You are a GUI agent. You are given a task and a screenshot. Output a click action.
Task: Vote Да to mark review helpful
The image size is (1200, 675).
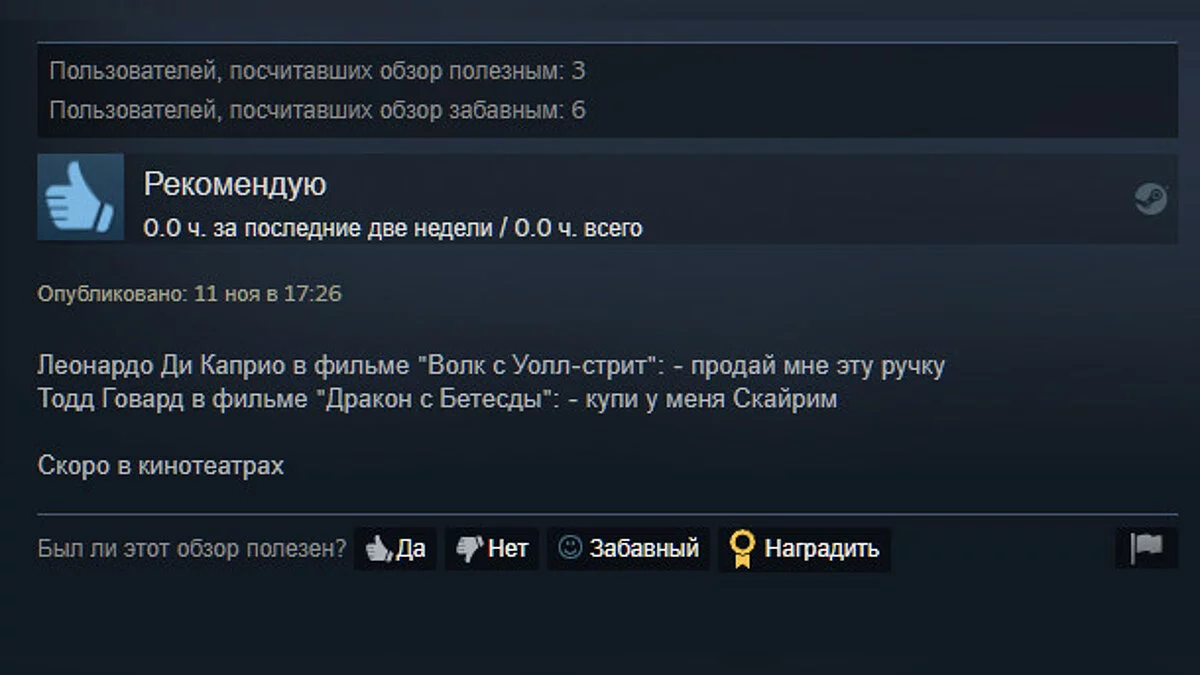395,549
